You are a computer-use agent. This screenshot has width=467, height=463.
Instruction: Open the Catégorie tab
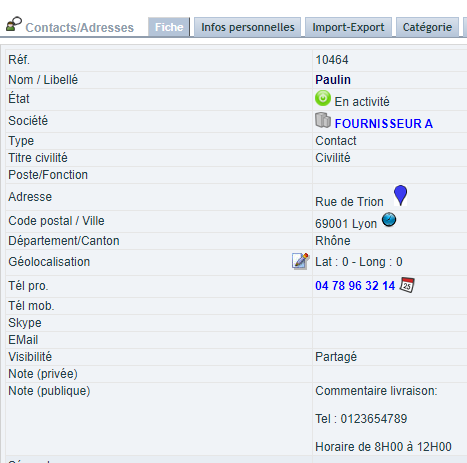coord(427,27)
